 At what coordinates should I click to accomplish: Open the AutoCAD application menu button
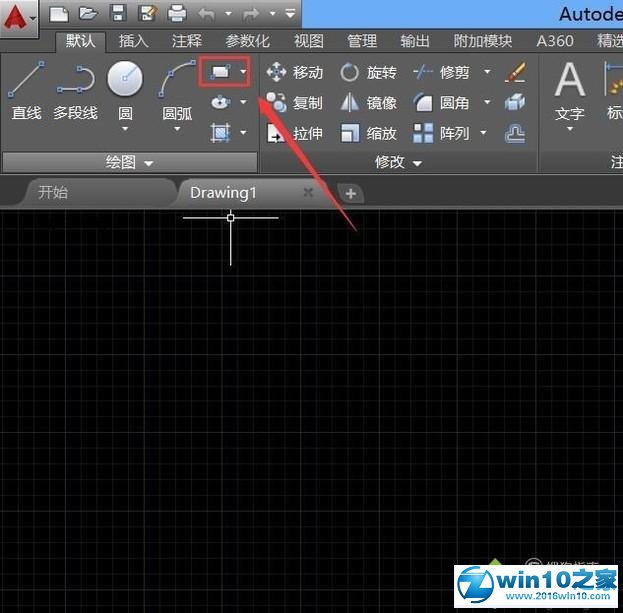coord(18,17)
